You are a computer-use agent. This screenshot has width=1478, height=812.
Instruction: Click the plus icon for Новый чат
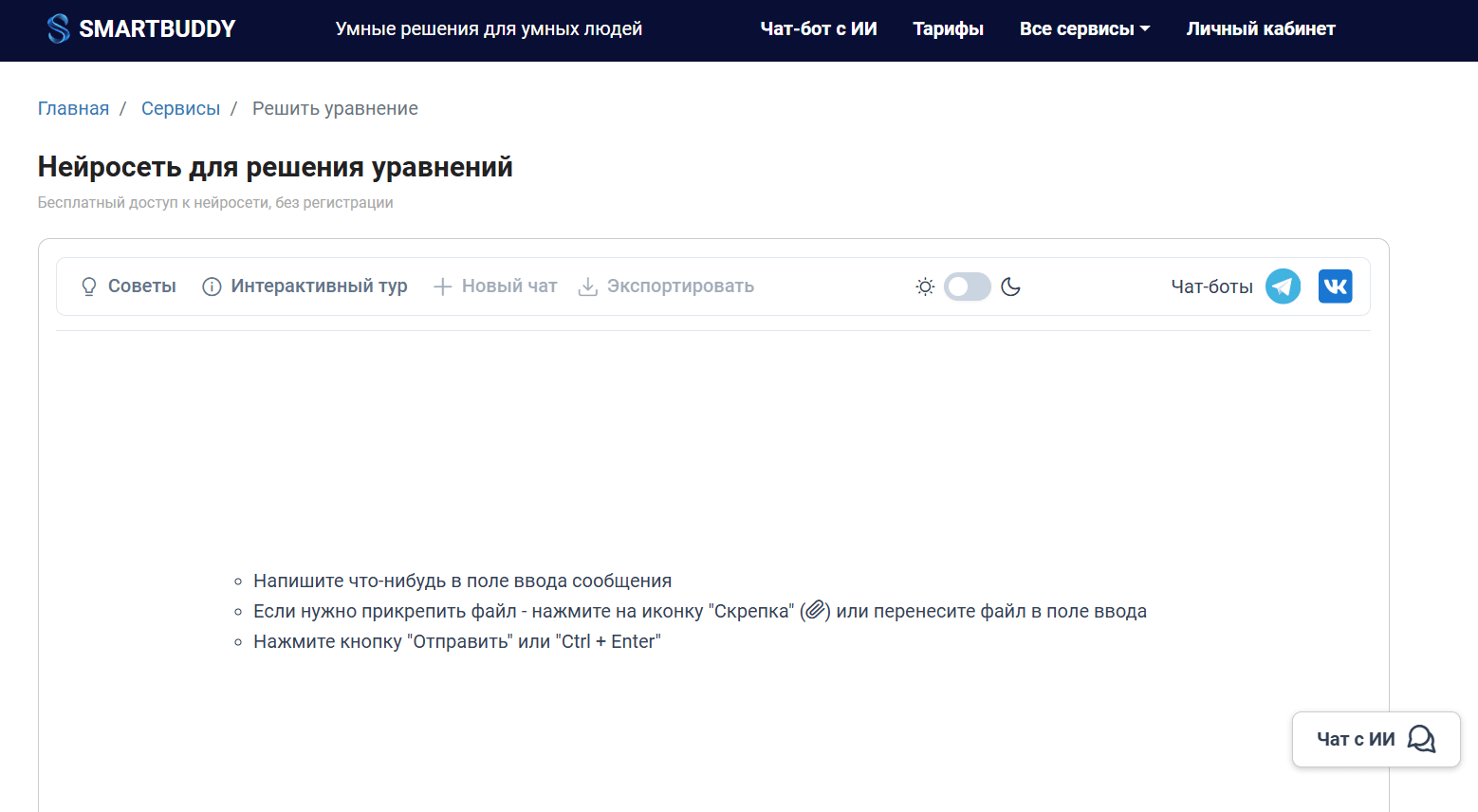(442, 286)
